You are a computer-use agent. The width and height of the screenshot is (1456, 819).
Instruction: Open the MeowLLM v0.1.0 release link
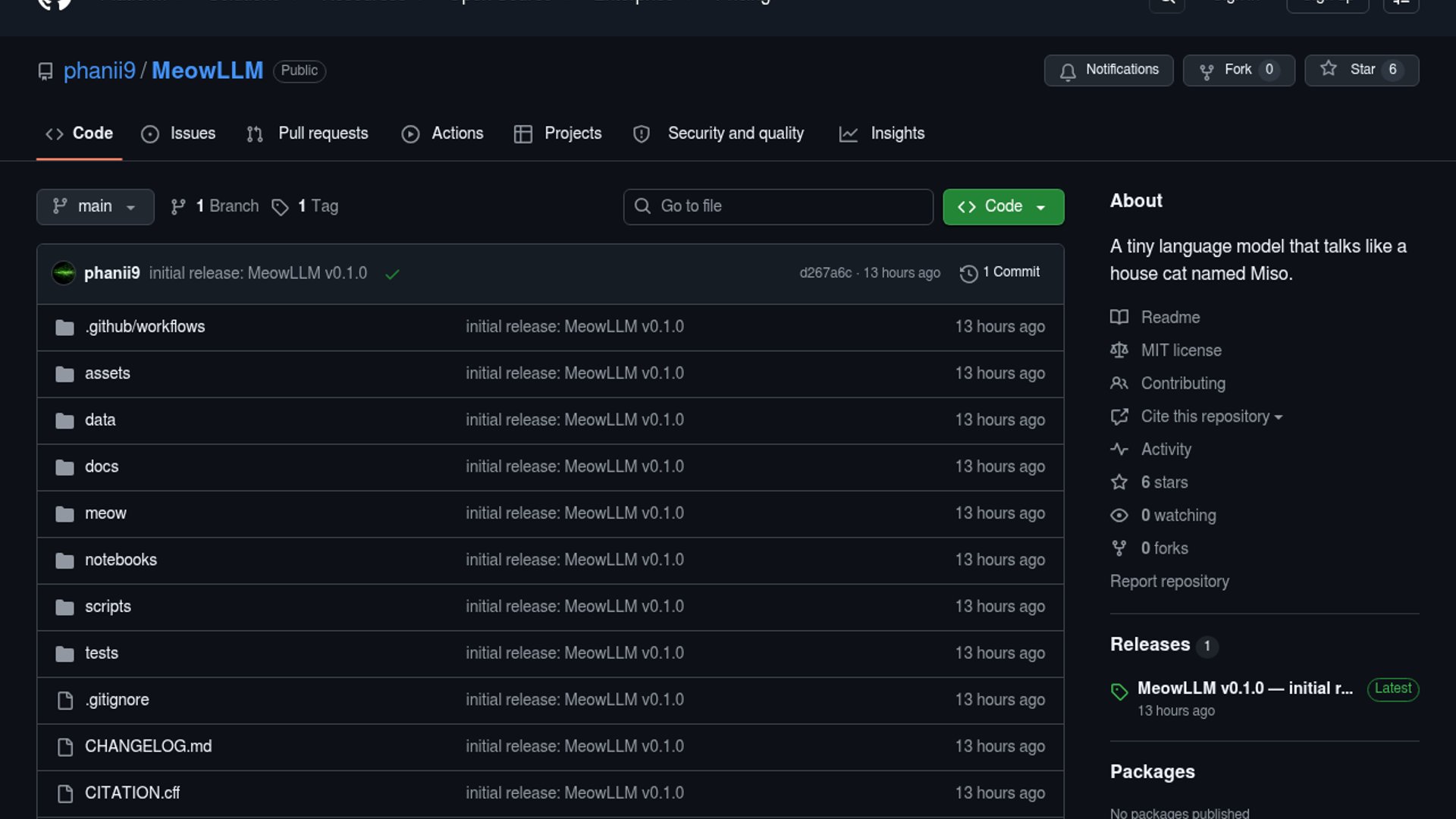pos(1244,688)
